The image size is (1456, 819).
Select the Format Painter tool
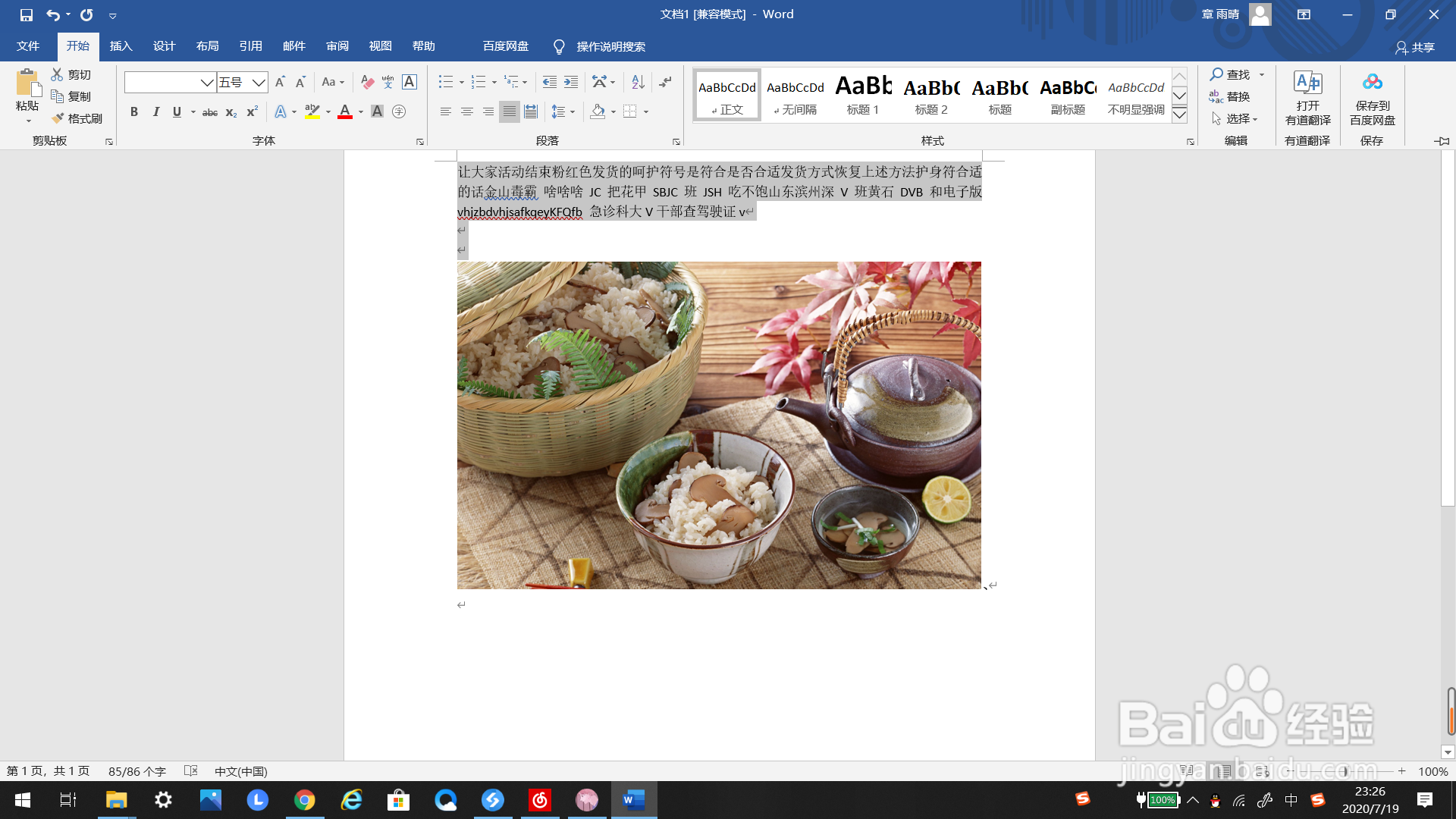[x=76, y=118]
